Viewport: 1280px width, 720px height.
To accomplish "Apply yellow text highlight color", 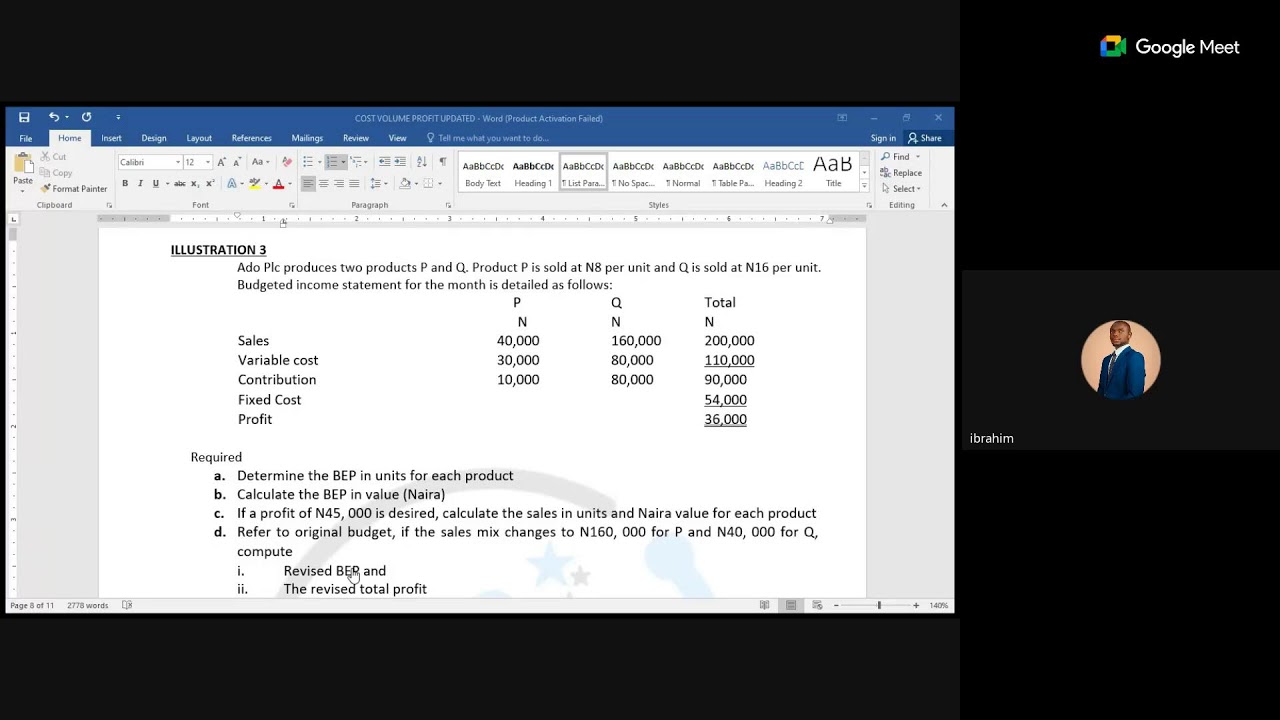I will point(254,184).
